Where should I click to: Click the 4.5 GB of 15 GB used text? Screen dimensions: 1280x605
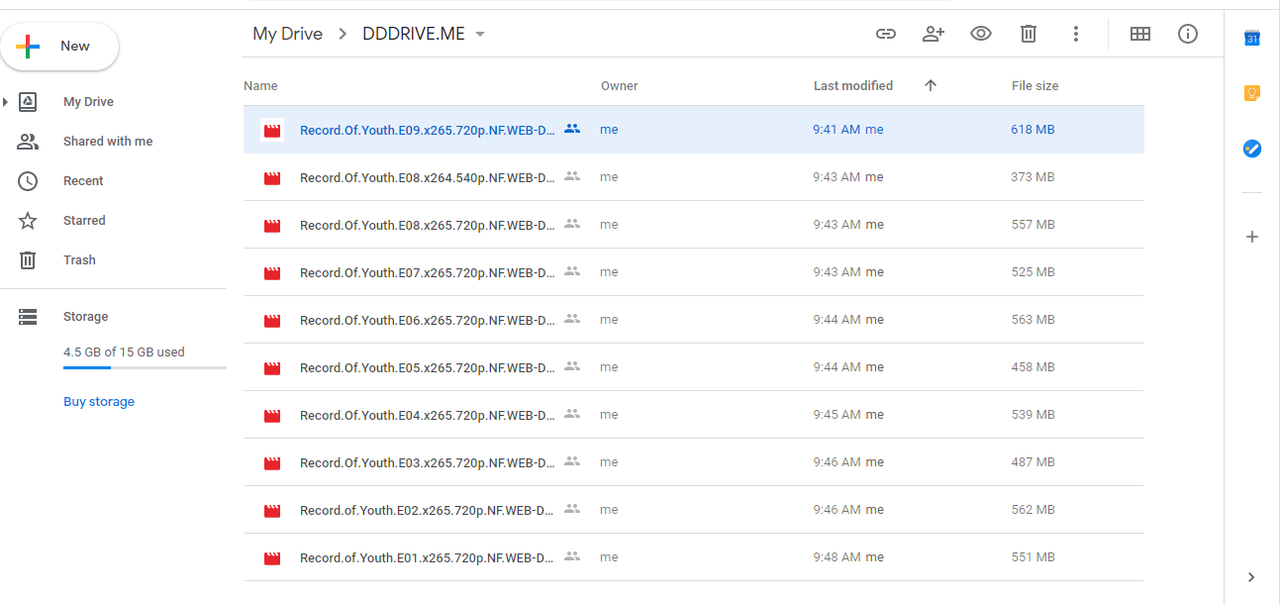[124, 352]
